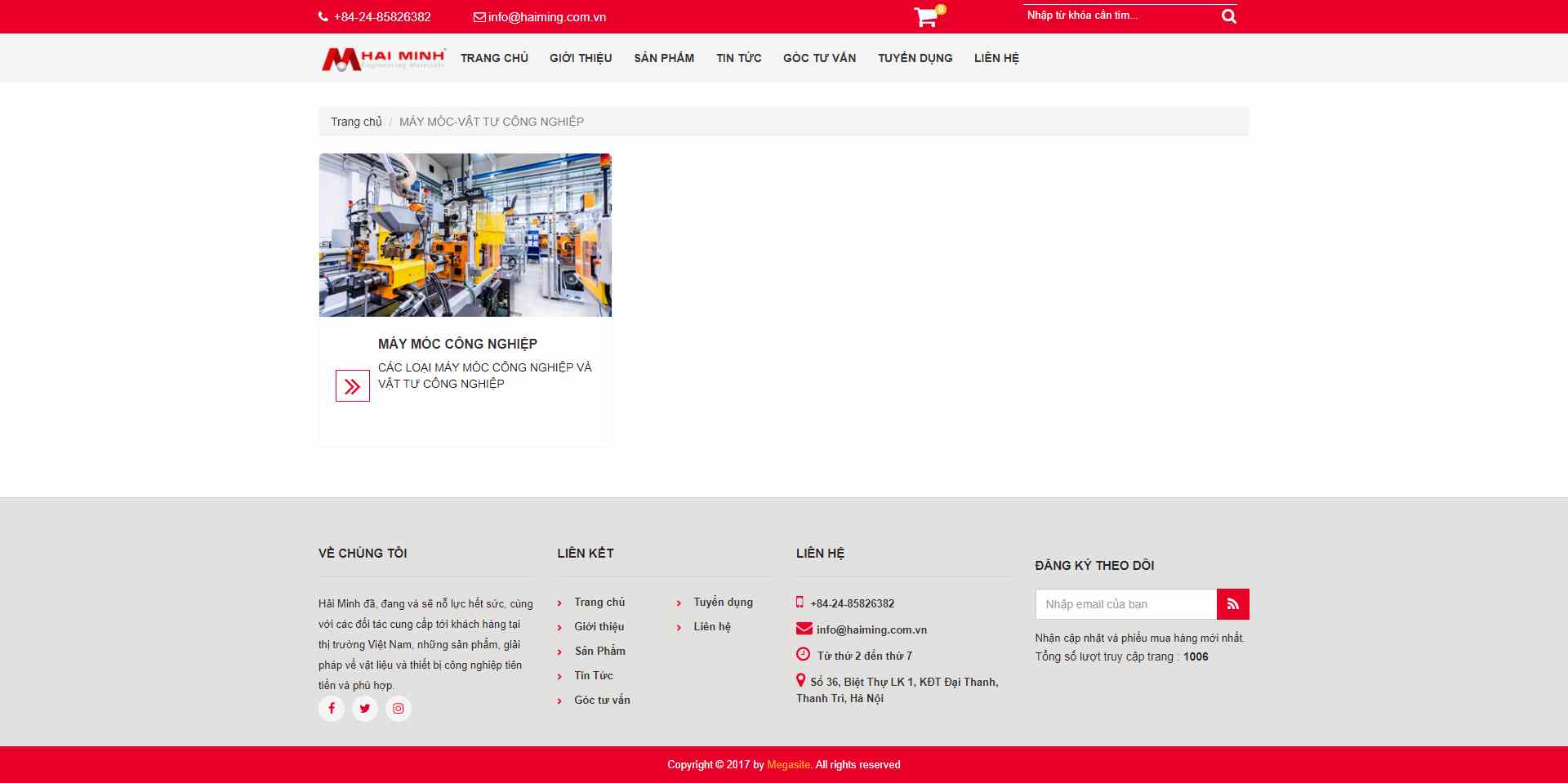
Task: Open the Facebook social icon
Action: [x=332, y=708]
